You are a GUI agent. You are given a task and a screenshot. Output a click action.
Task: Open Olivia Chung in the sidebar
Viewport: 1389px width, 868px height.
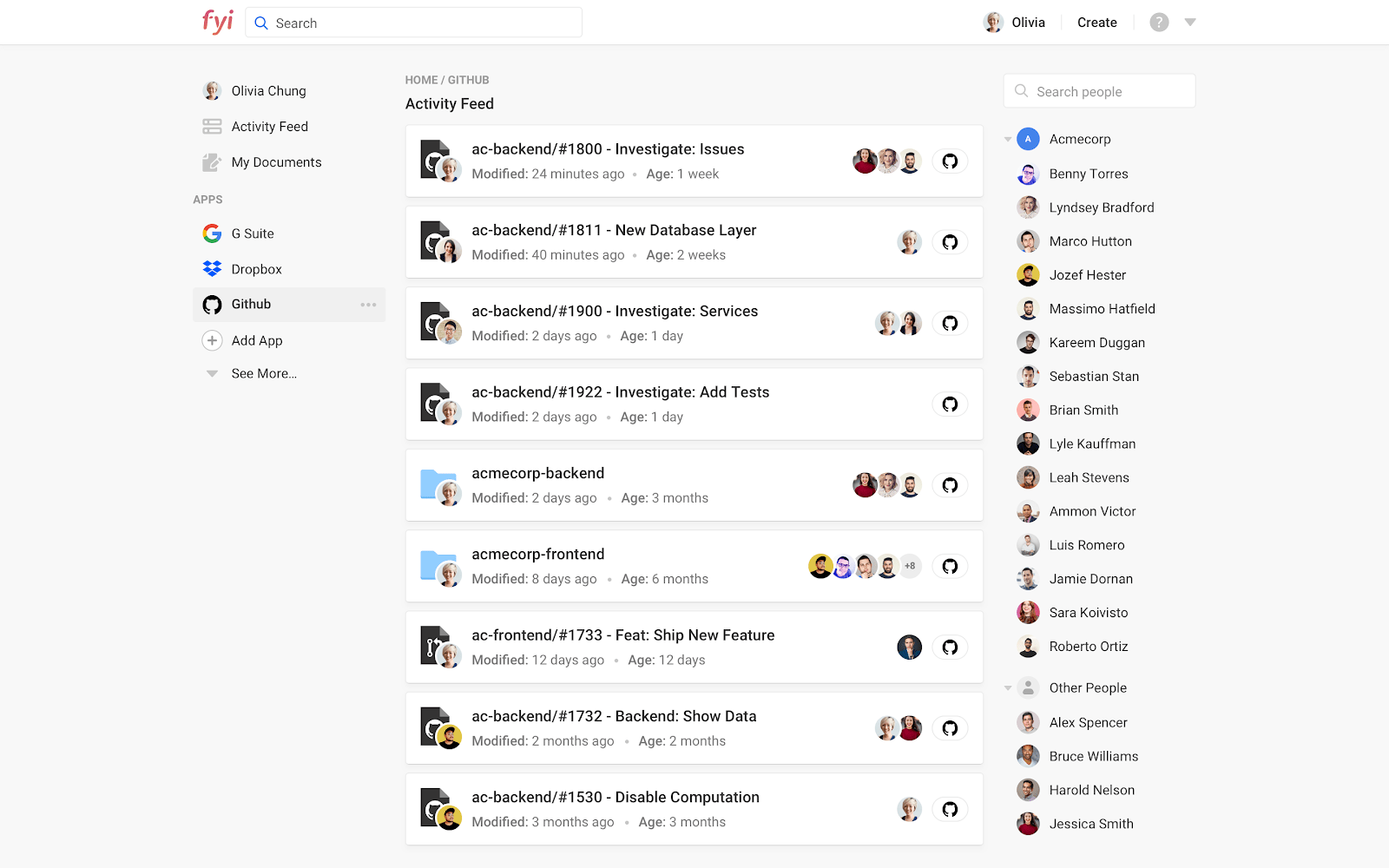254,91
